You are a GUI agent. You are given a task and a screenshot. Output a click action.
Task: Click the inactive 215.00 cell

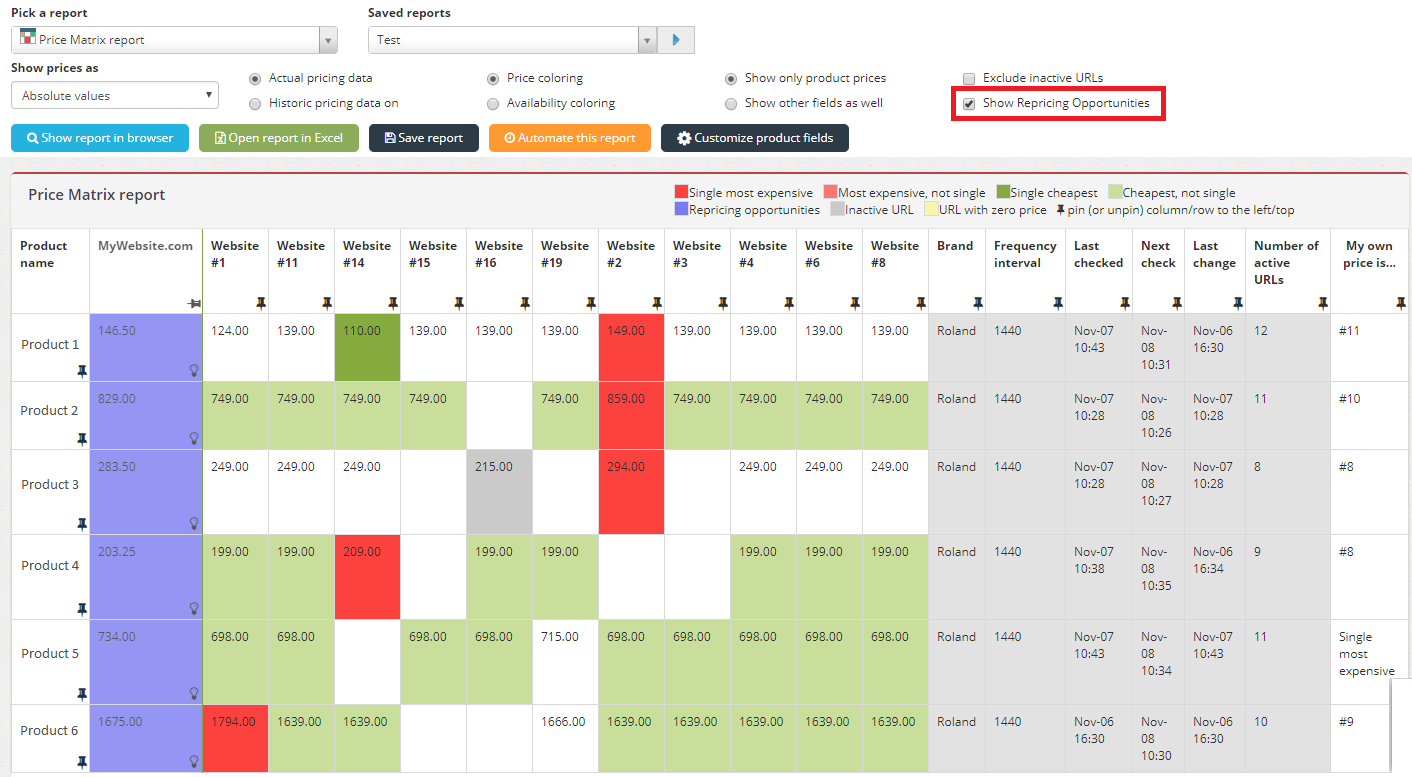point(500,491)
